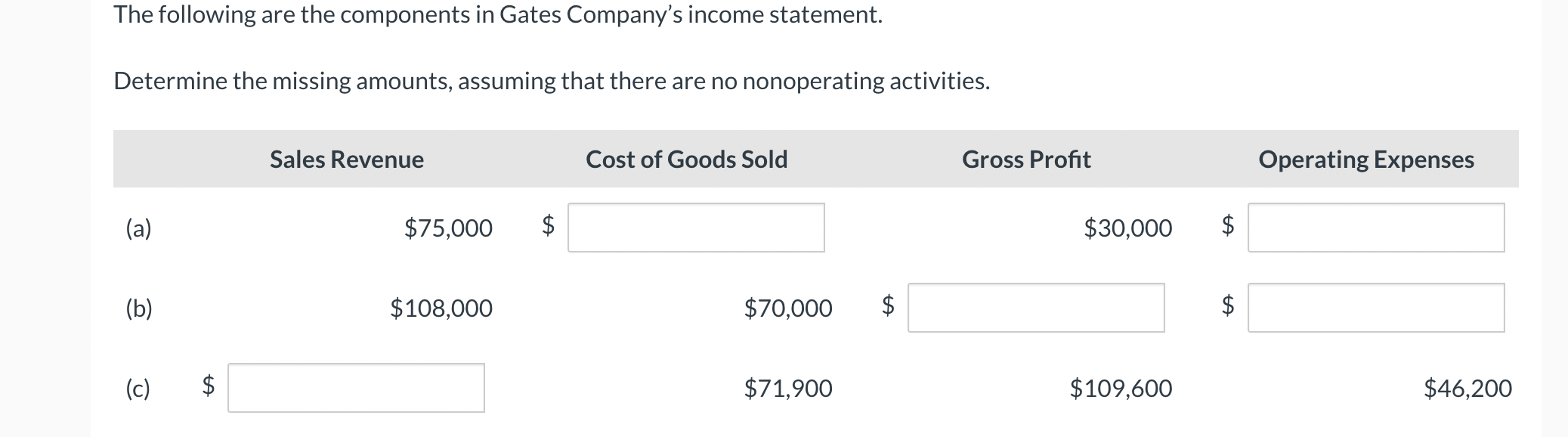Select the Cost of Goods Sold column header

(686, 160)
